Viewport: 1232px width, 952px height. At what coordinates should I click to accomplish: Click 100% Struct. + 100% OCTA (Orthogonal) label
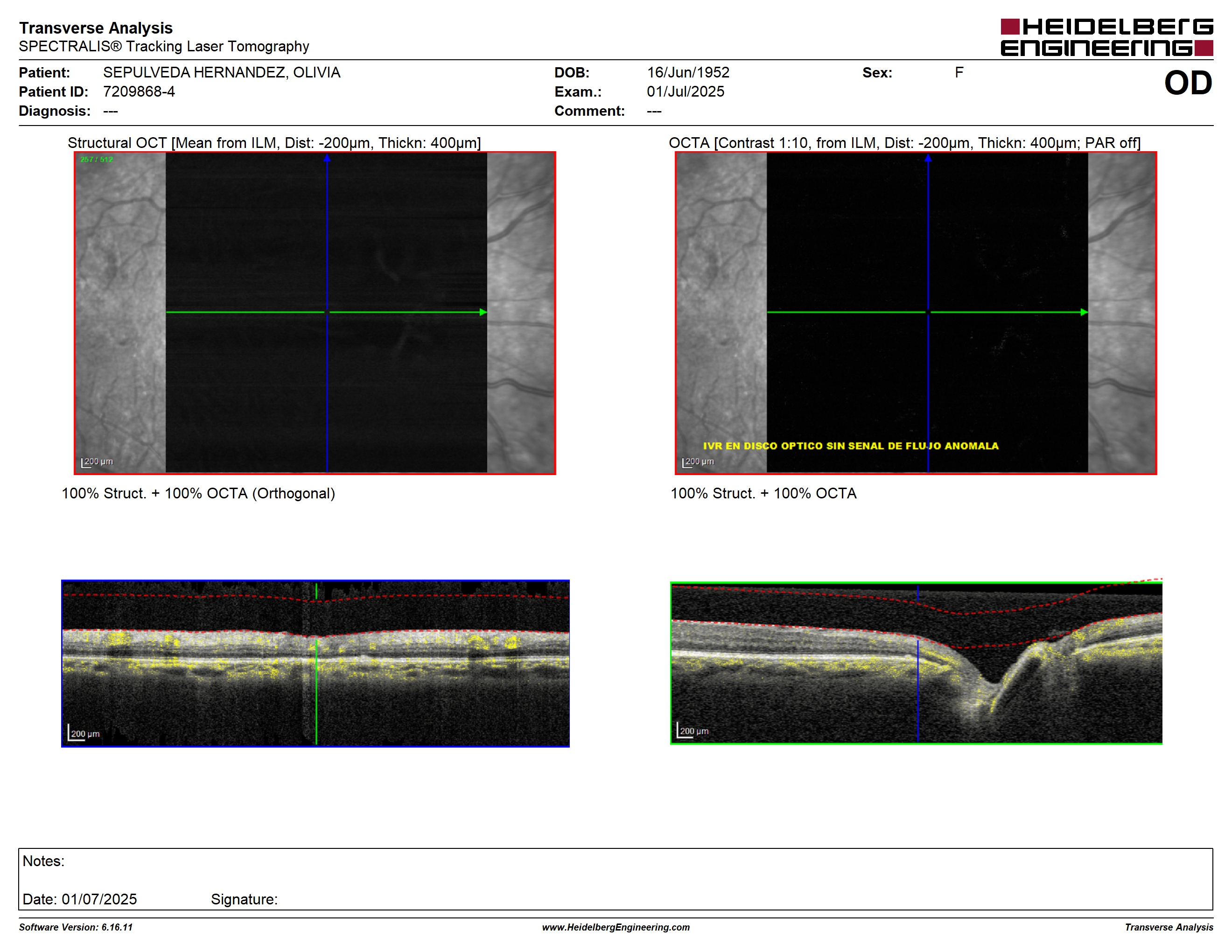click(x=198, y=493)
